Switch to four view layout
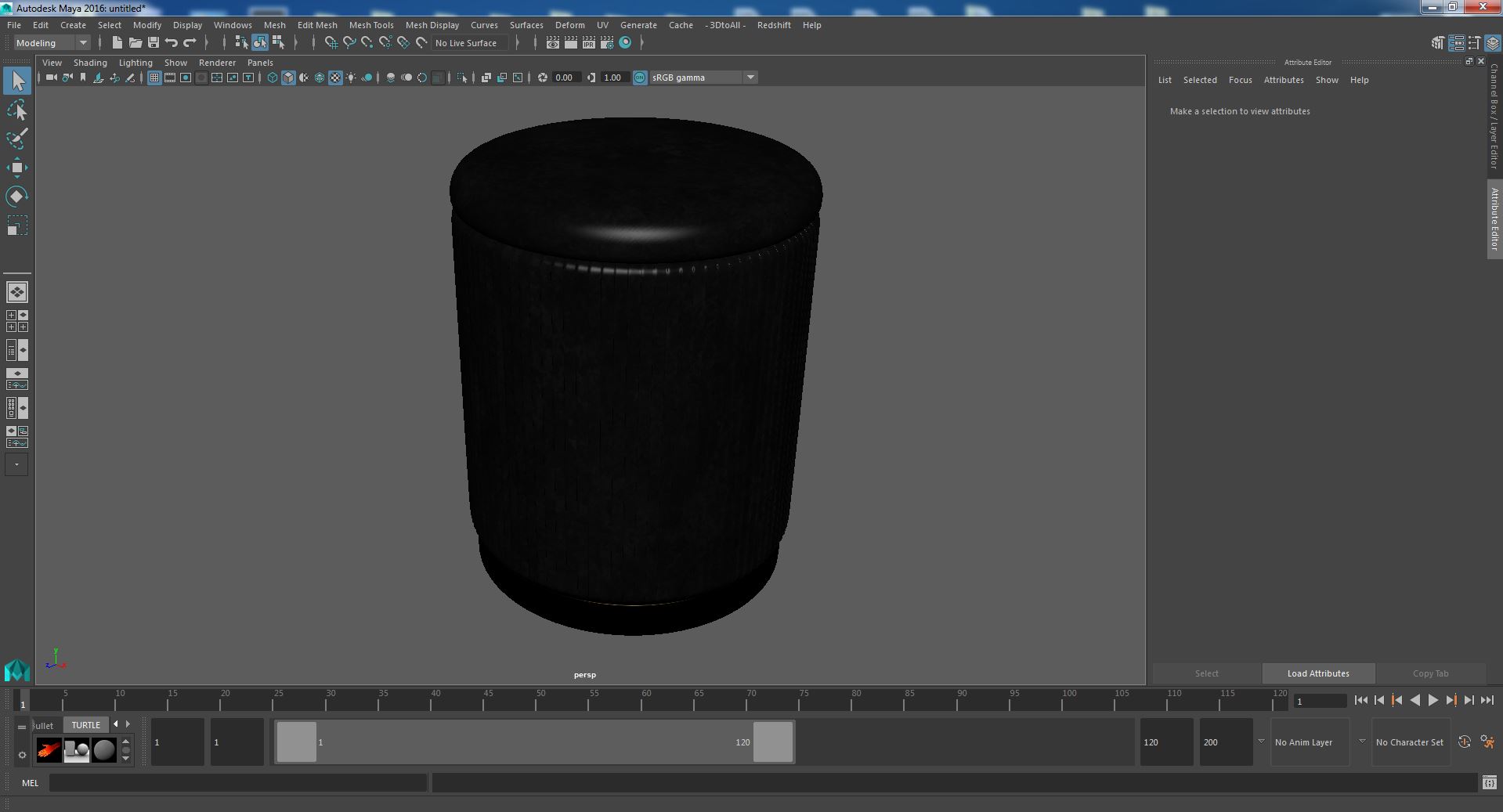The width and height of the screenshot is (1503, 812). pyautogui.click(x=16, y=321)
